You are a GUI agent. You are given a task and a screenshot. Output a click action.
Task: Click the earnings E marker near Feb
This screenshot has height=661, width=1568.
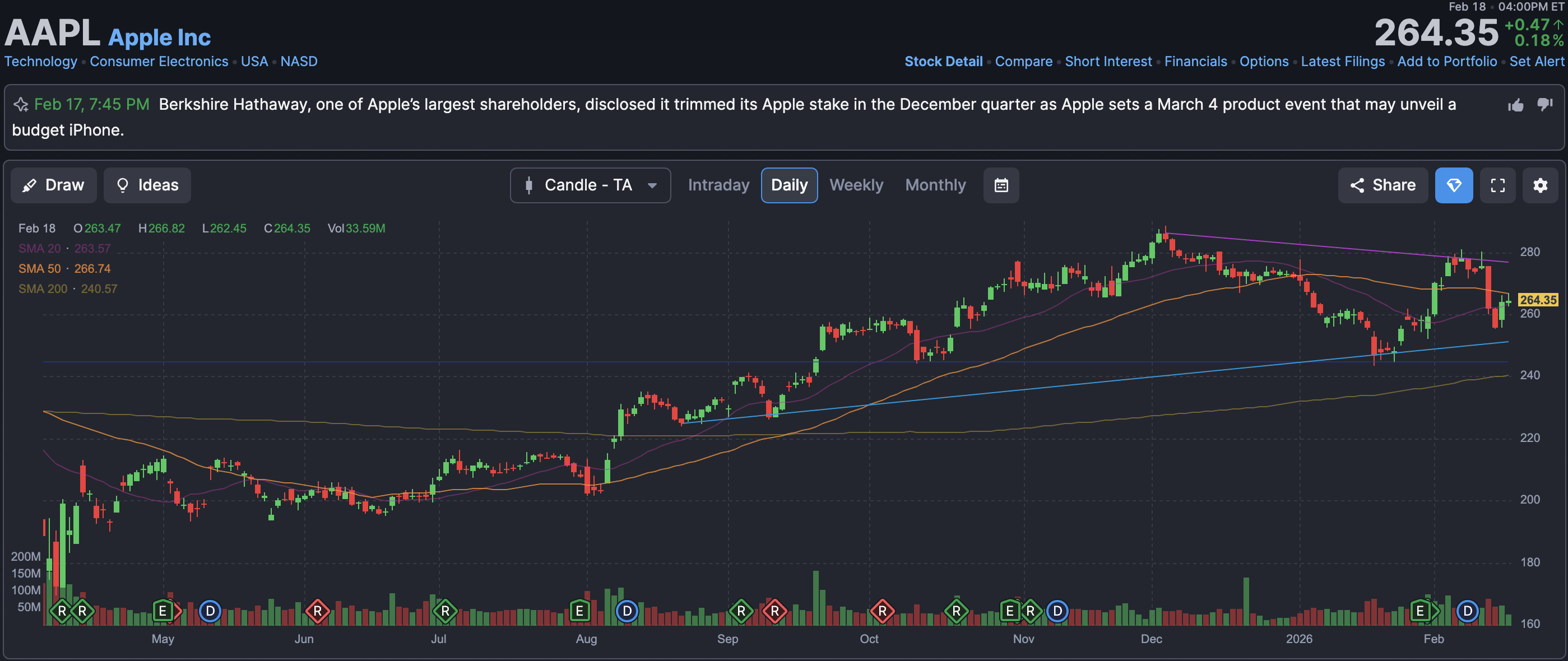point(1420,611)
